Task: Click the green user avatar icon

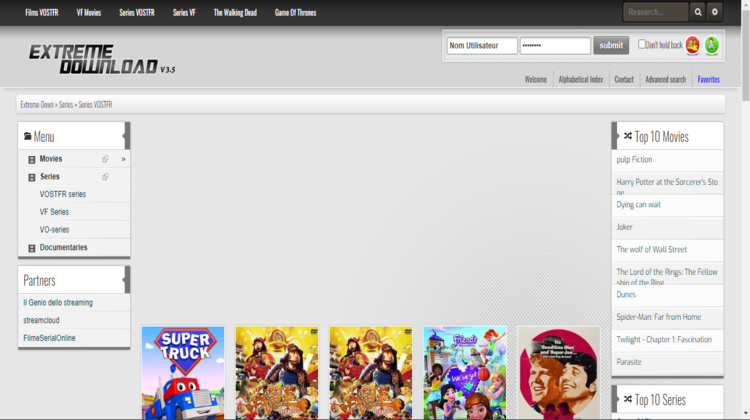Action: (x=711, y=45)
